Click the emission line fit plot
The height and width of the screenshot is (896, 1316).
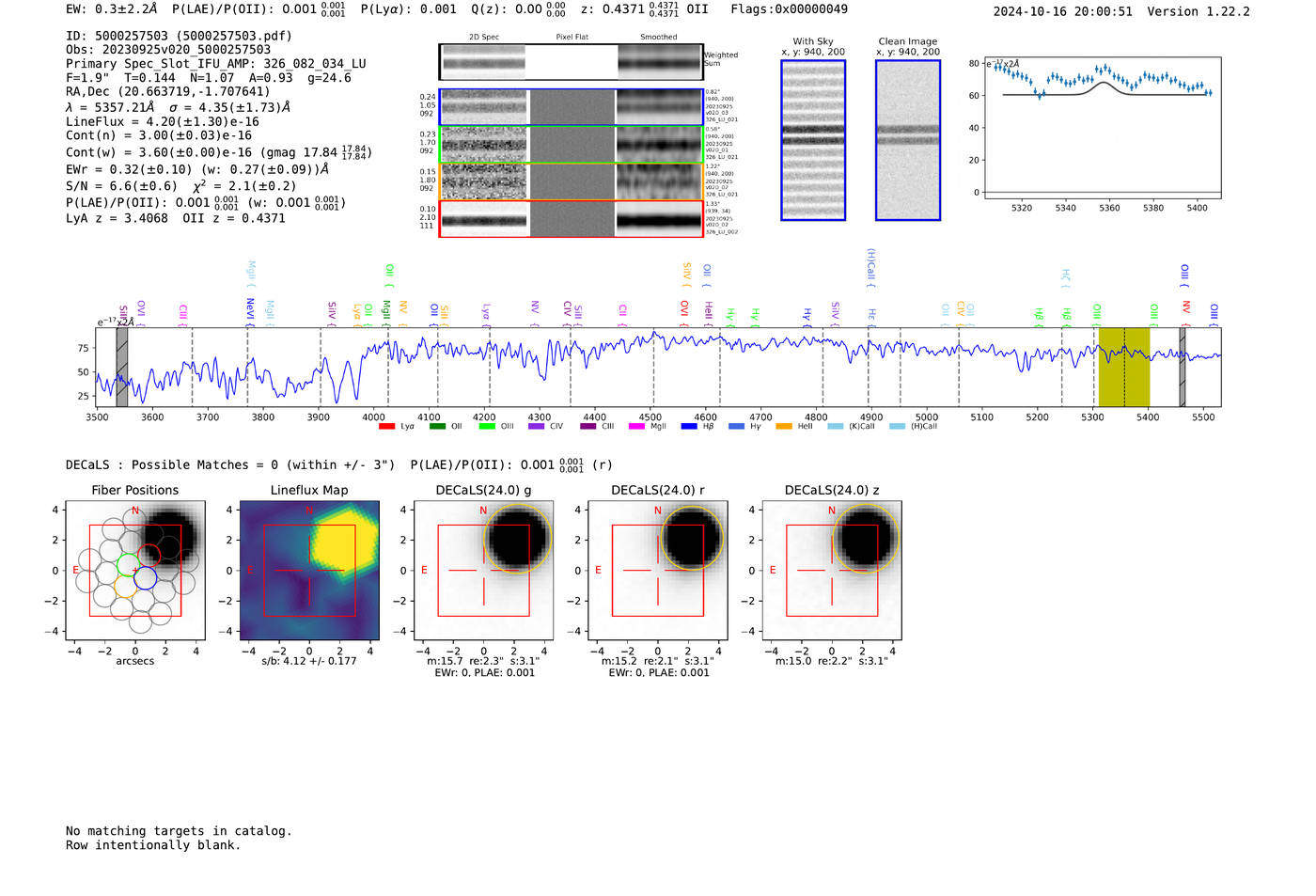(x=1102, y=128)
